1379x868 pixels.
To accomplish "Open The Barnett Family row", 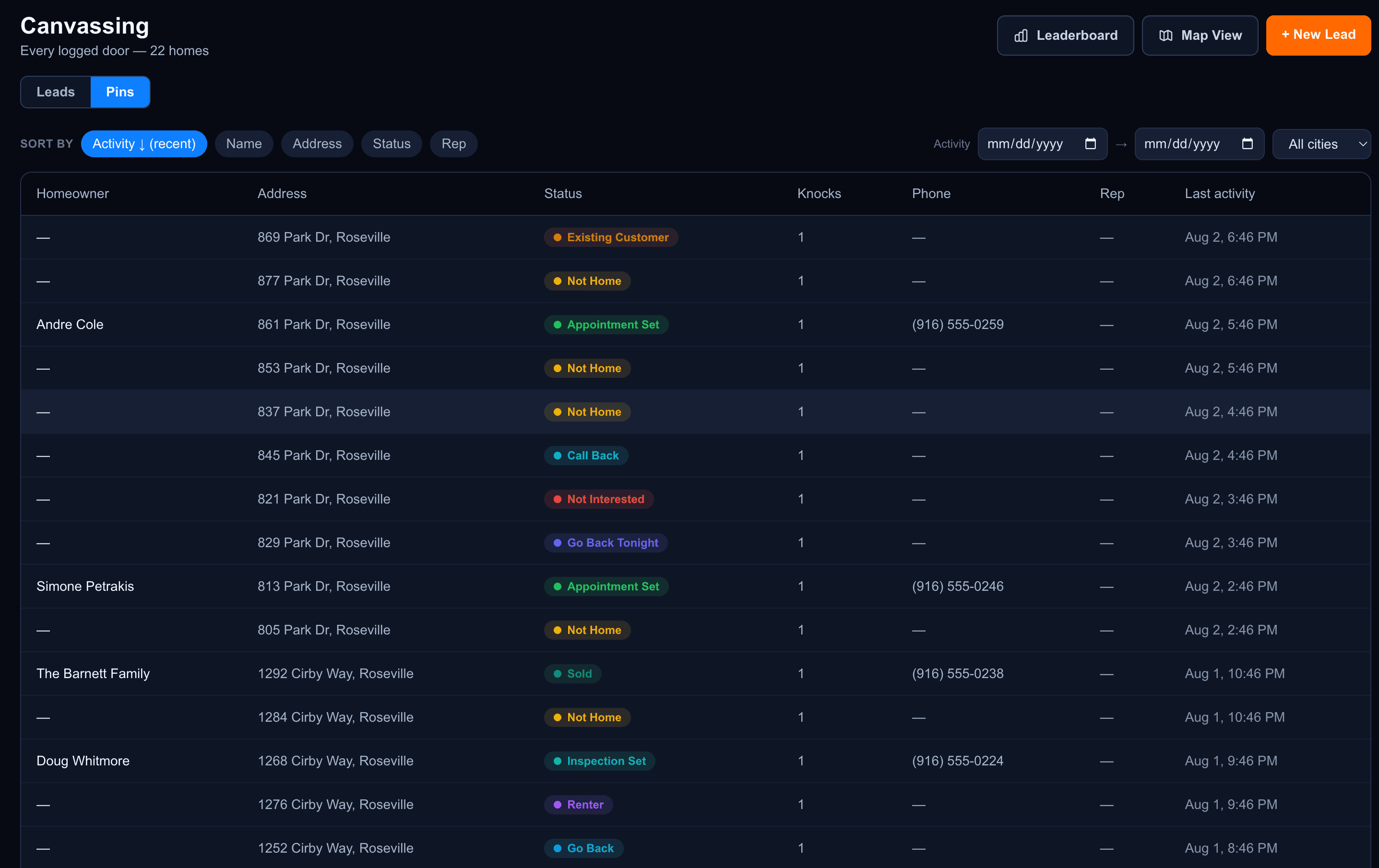I will click(695, 673).
